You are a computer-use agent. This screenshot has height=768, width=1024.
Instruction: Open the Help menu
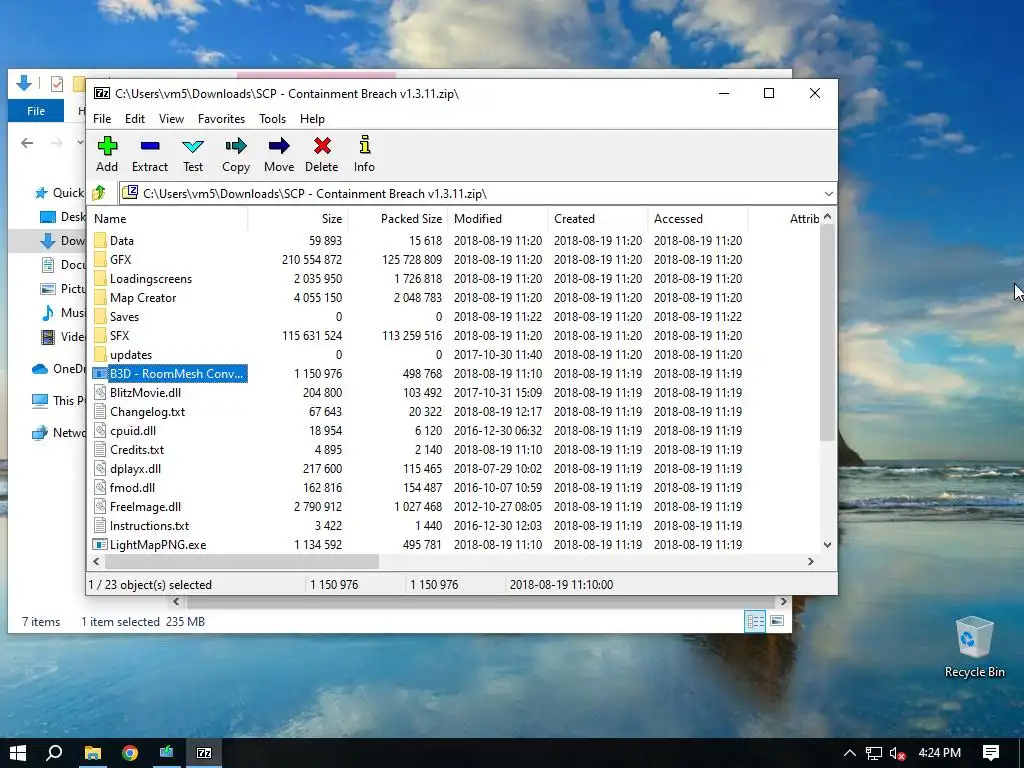[312, 119]
